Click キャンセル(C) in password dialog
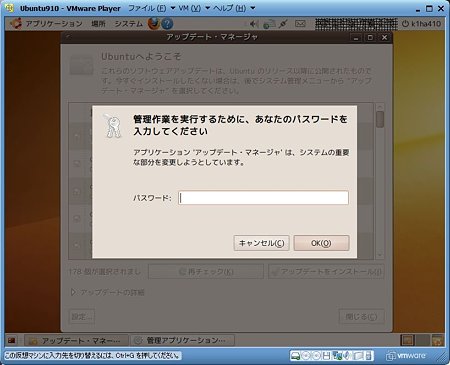The height and width of the screenshot is (365, 450). (261, 243)
